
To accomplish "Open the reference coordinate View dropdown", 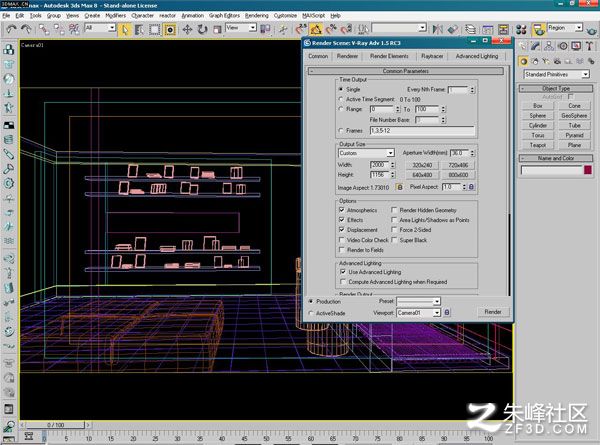I will click(x=252, y=28).
